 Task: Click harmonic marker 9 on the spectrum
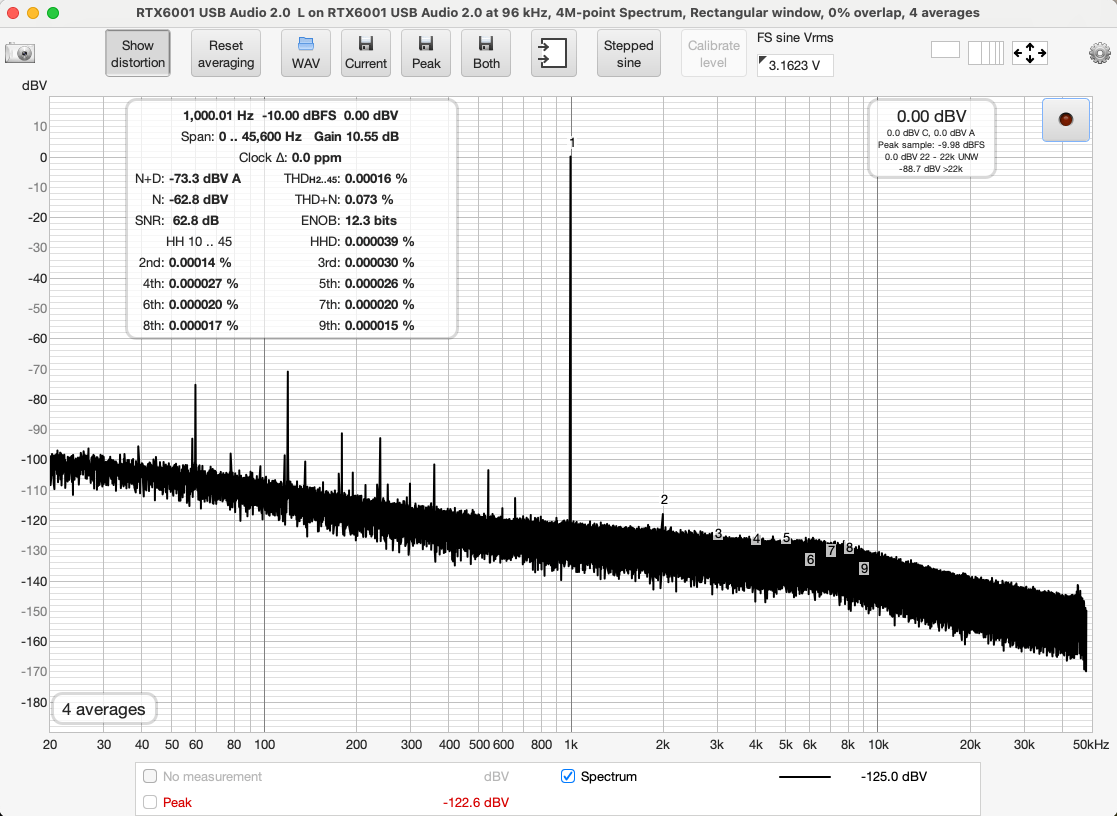click(x=864, y=569)
